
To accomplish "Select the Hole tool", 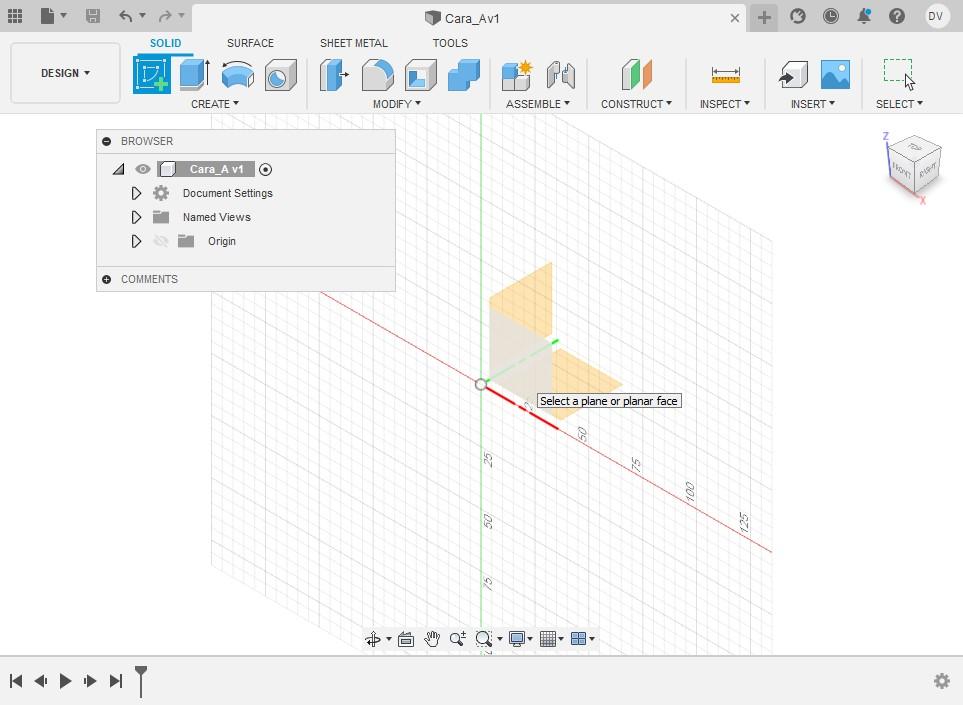I will coord(281,75).
